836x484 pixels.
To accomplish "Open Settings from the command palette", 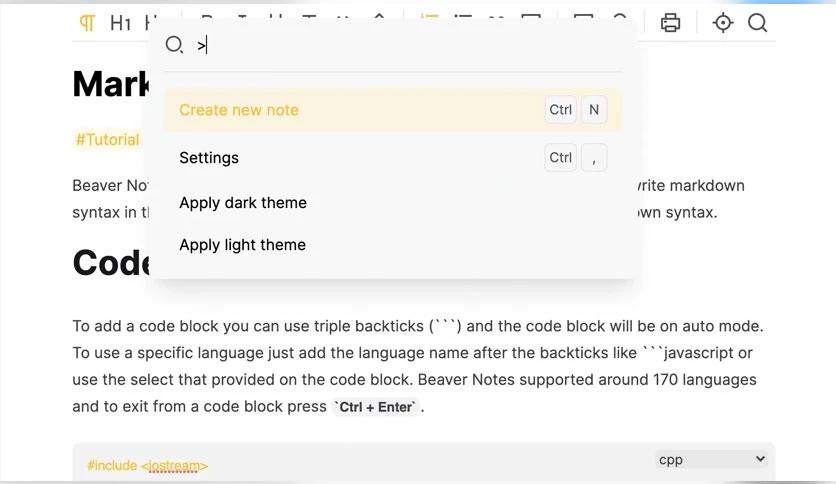I will click(393, 158).
